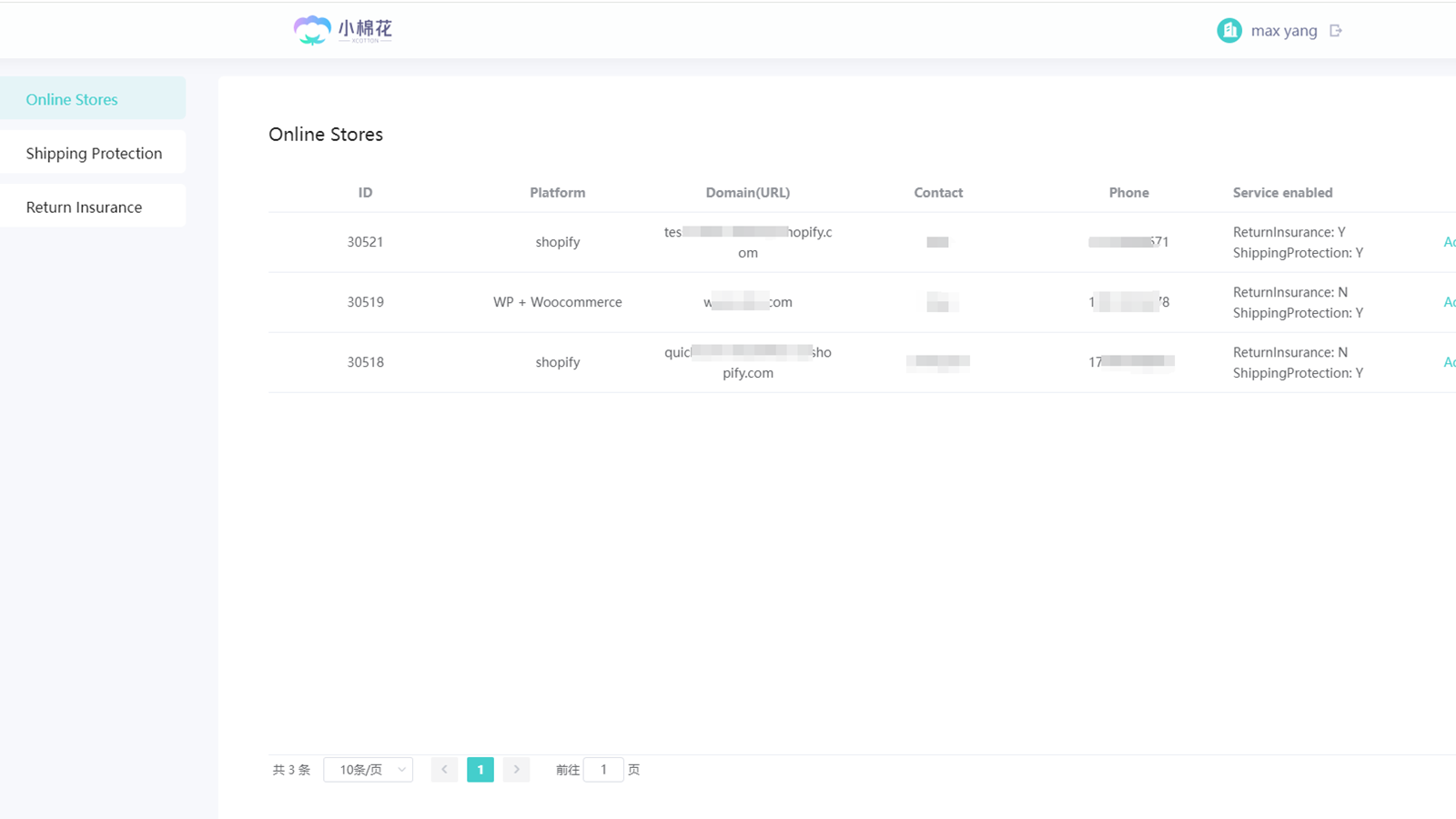1456x819 pixels.
Task: Select page 1 in pagination
Action: coord(480,770)
